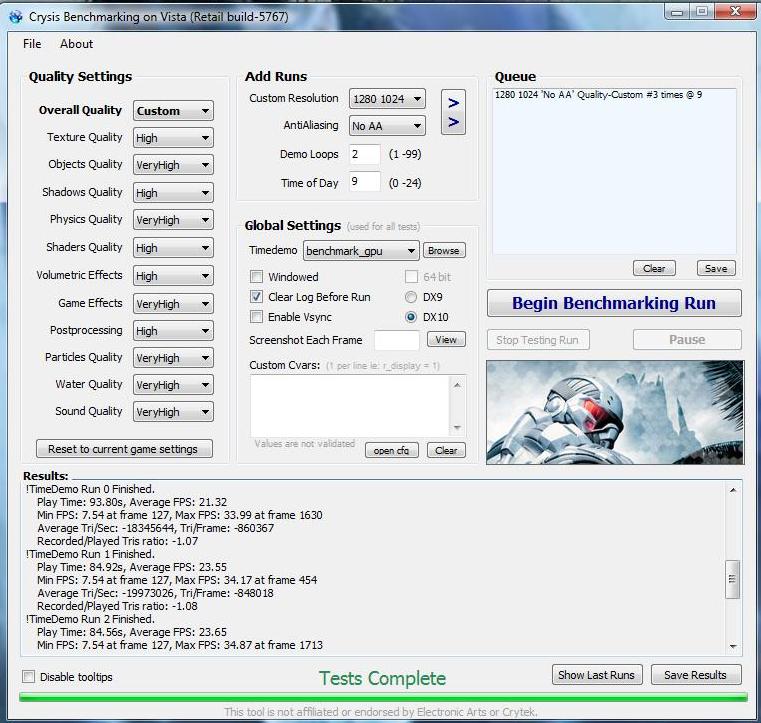761x723 pixels.
Task: Click Show Last Runs
Action: click(597, 675)
